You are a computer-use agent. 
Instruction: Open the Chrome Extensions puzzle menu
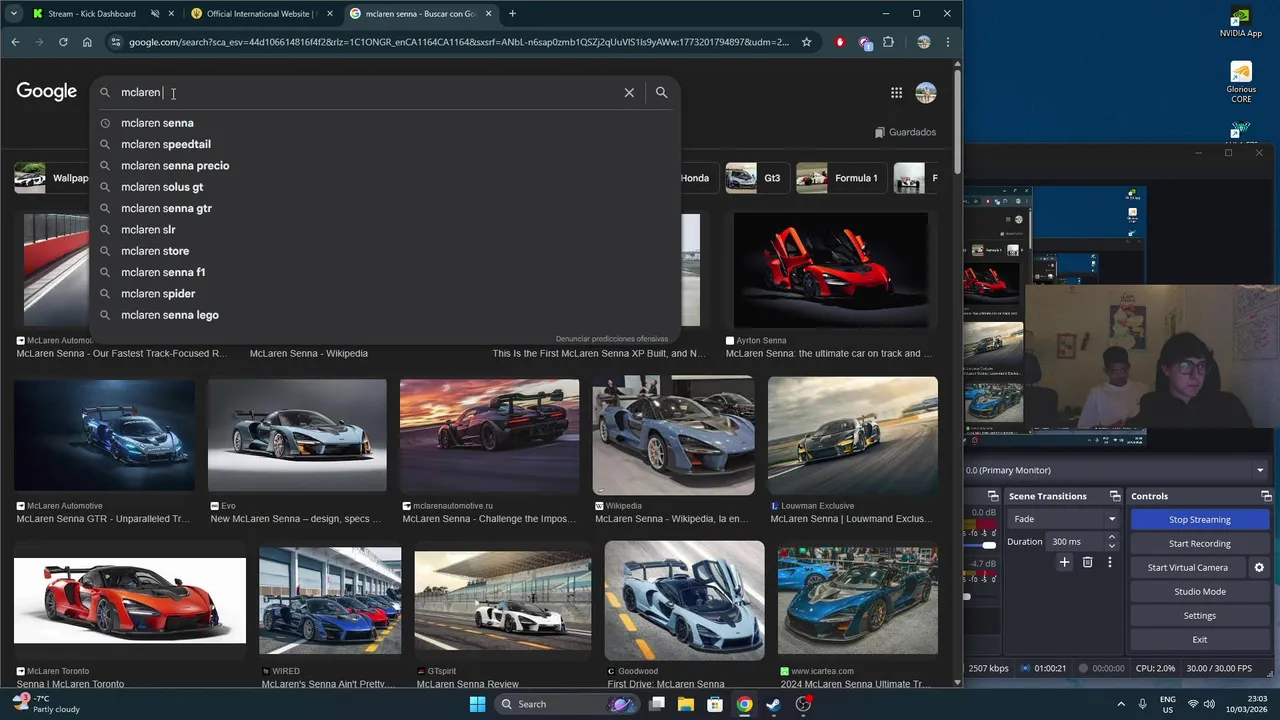888,42
